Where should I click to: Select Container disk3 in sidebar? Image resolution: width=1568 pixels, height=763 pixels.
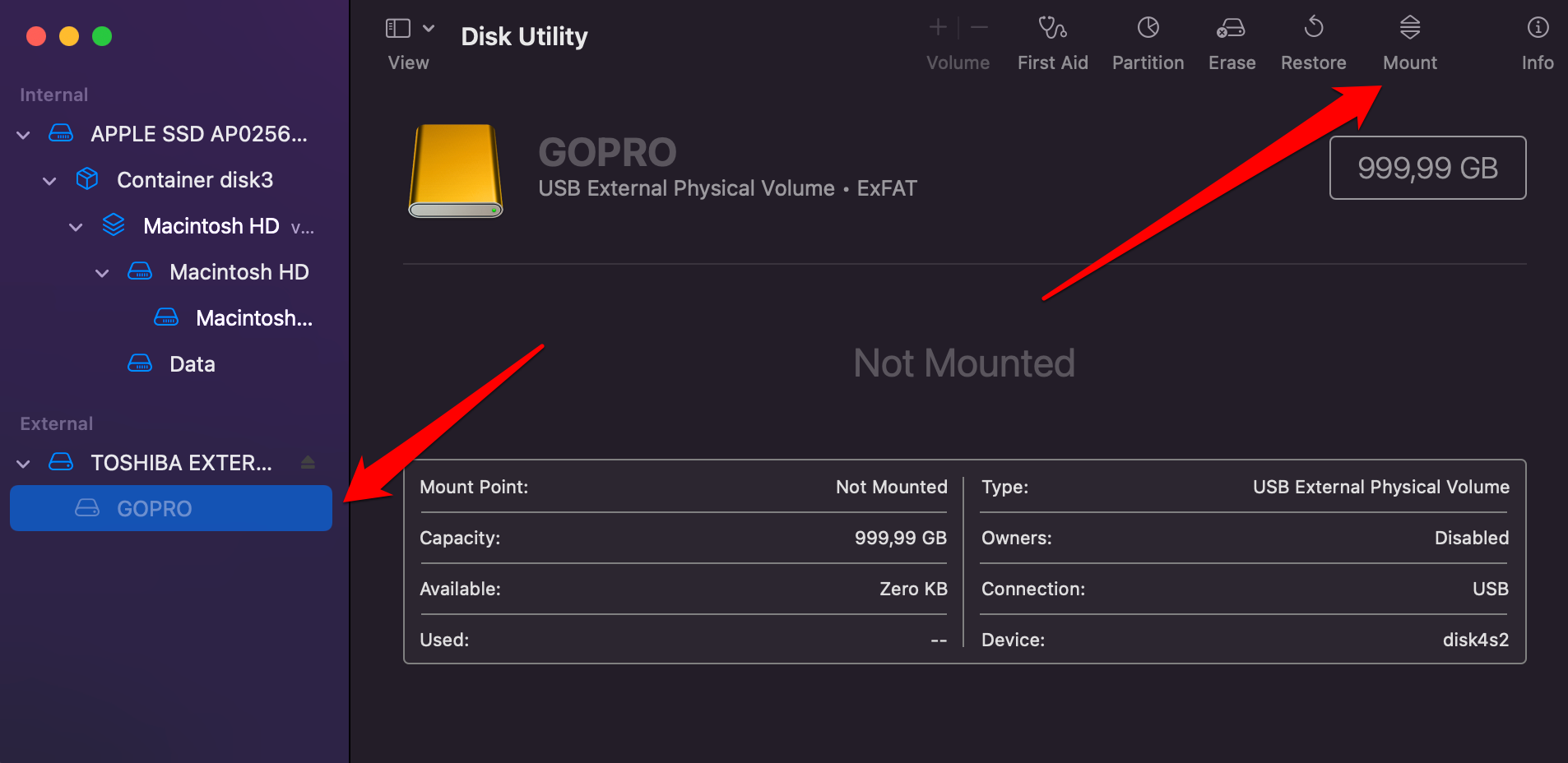pyautogui.click(x=171, y=180)
